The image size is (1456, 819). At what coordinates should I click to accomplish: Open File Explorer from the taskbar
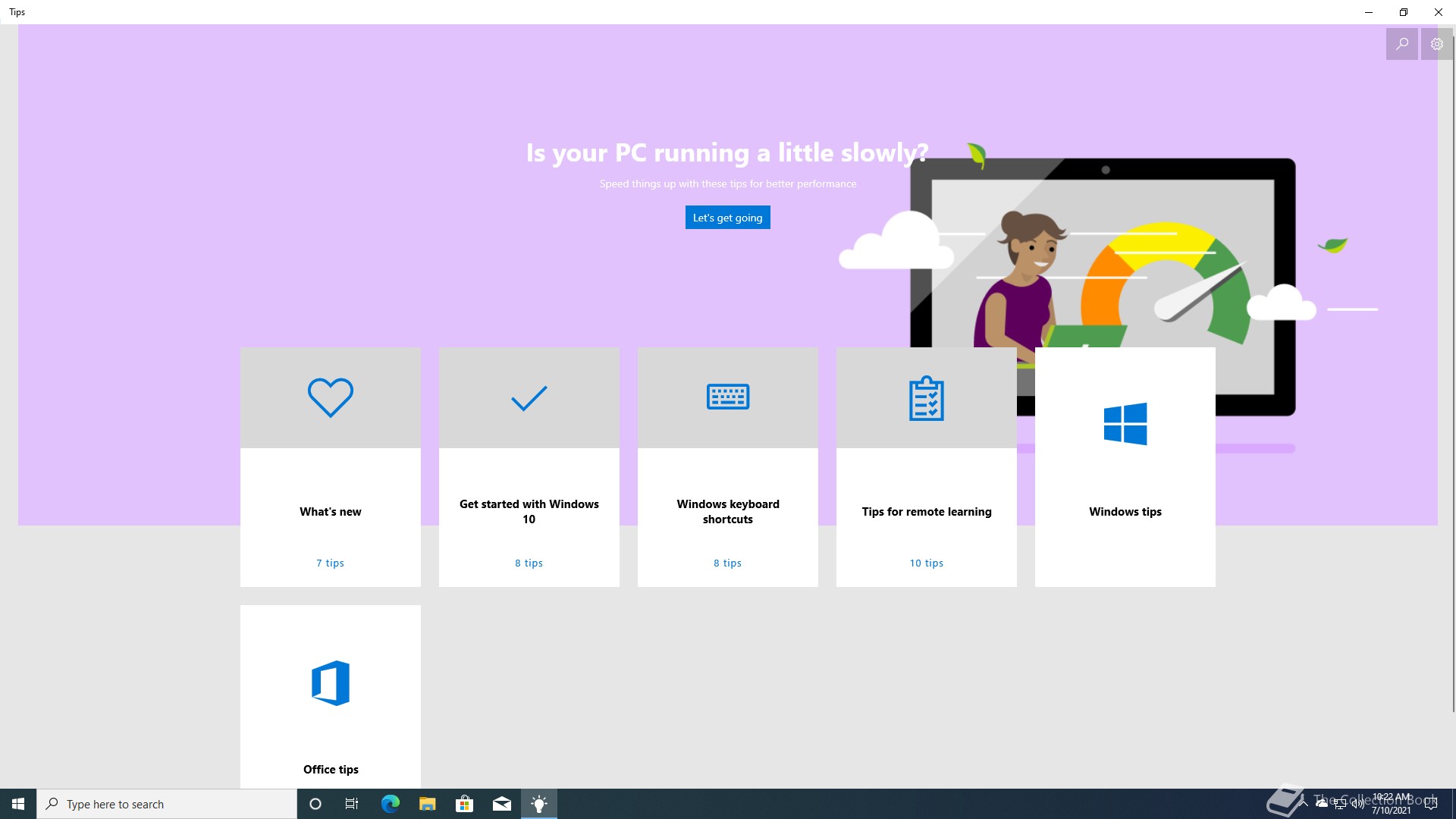(427, 804)
